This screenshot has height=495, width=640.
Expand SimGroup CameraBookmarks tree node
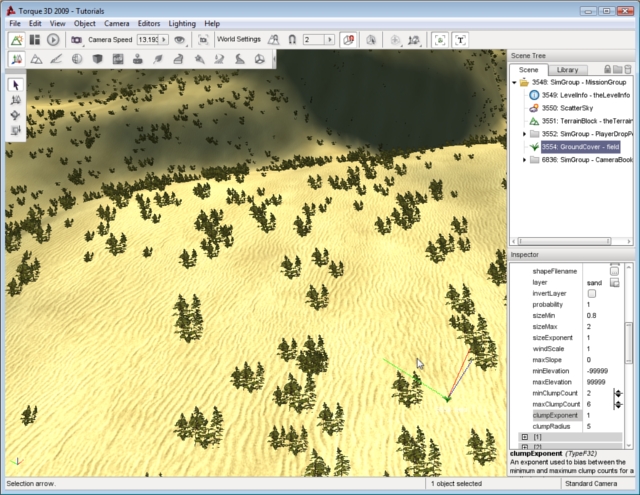pos(525,159)
